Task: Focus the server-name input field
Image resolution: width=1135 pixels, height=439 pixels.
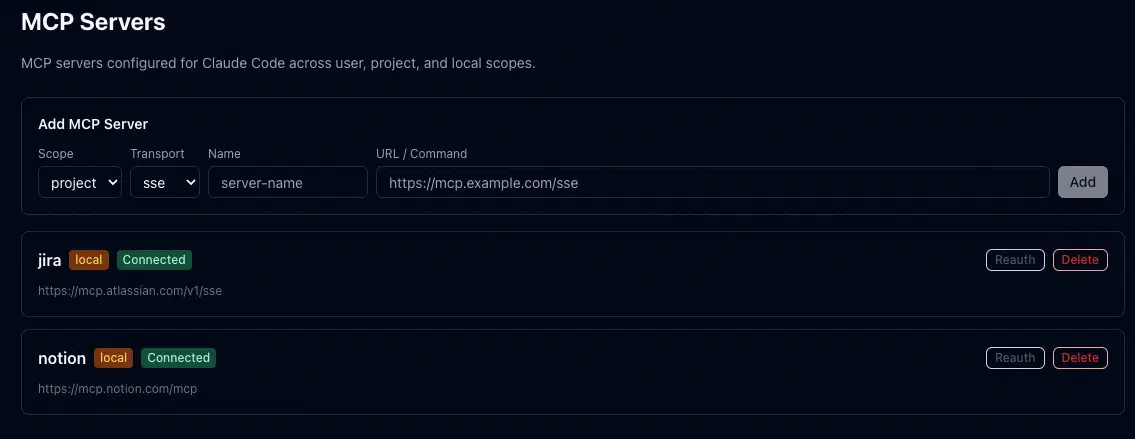Action: click(x=288, y=183)
